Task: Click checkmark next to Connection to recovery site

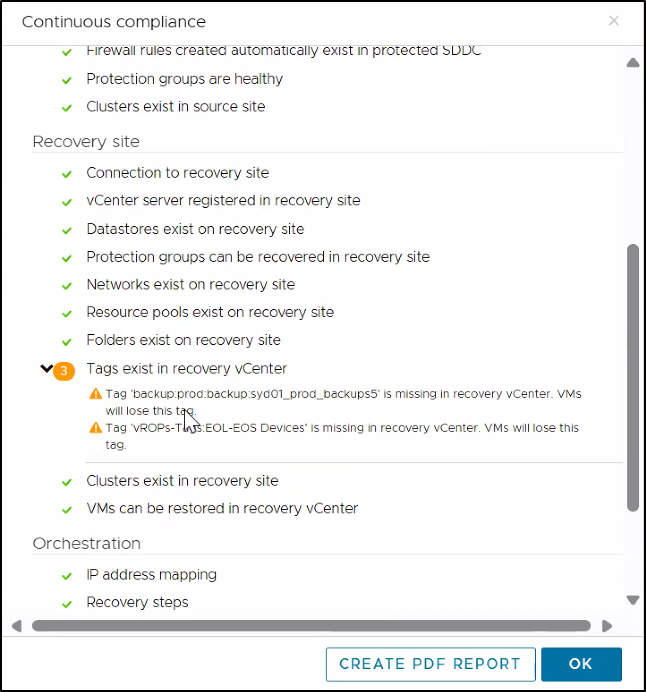Action: click(67, 174)
